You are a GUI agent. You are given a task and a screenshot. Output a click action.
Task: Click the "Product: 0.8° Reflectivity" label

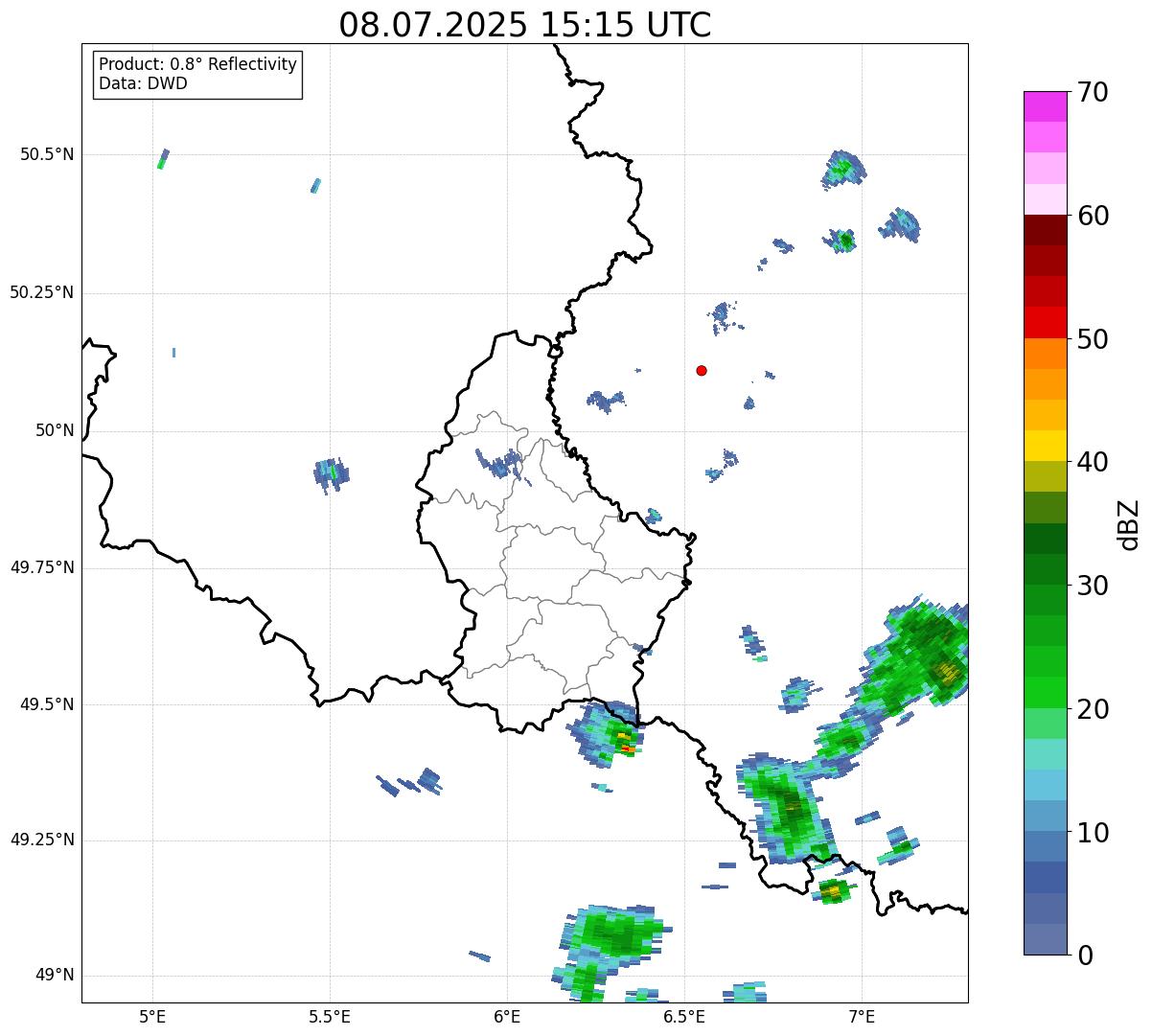[198, 64]
